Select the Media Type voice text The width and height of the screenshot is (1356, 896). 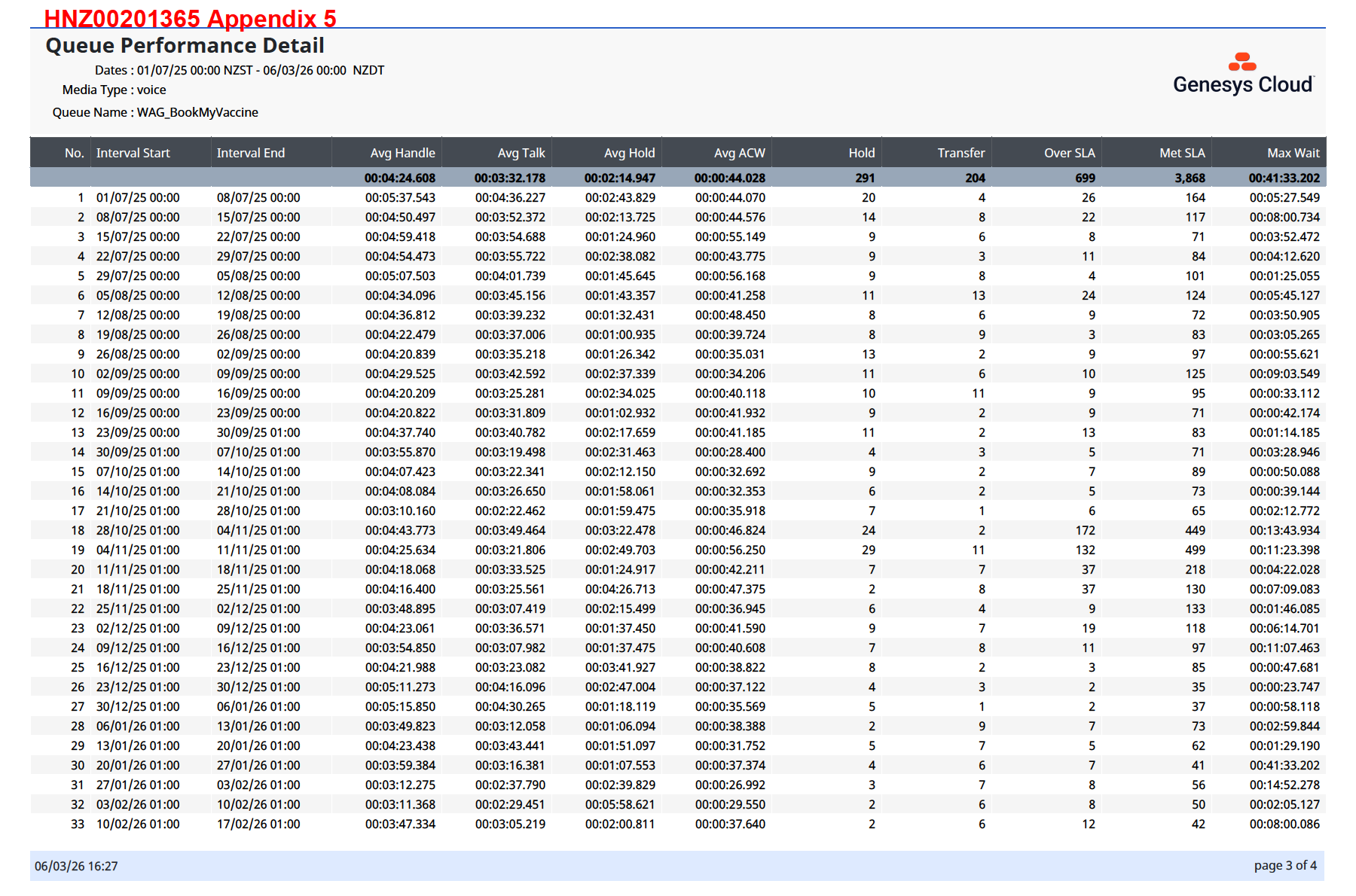click(x=151, y=90)
